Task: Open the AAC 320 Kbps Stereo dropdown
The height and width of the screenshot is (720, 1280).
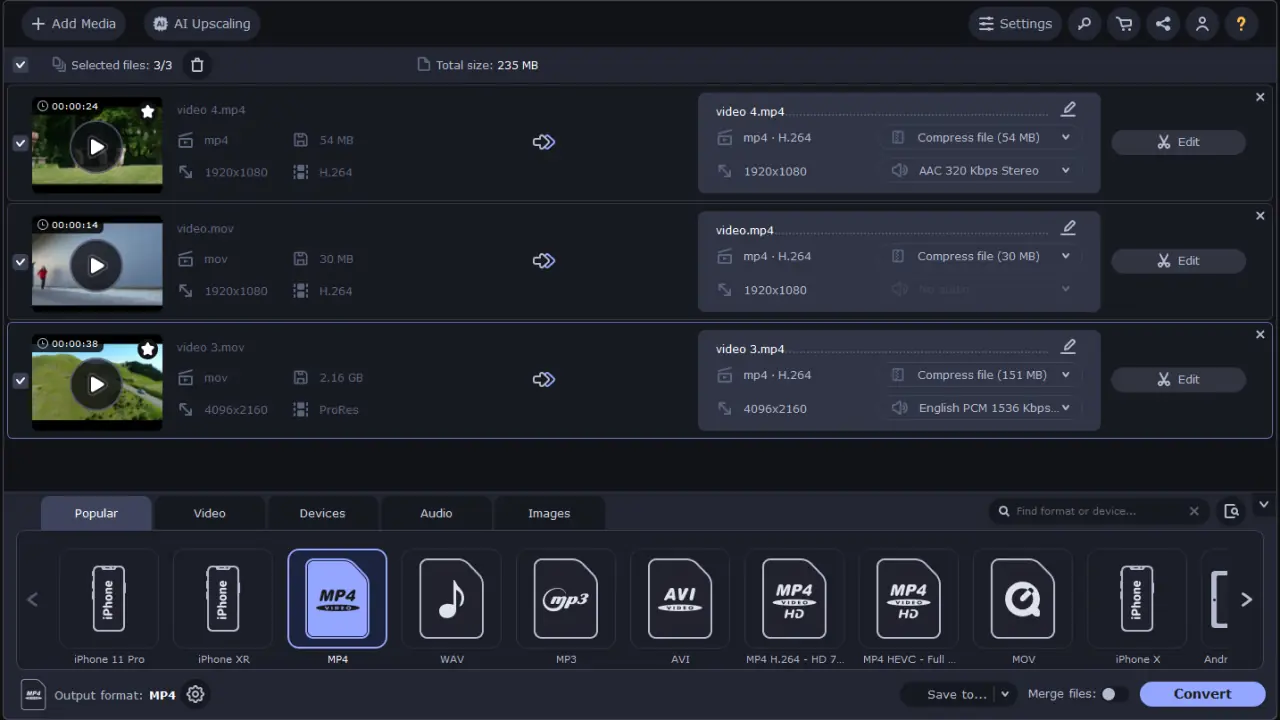Action: (1065, 171)
